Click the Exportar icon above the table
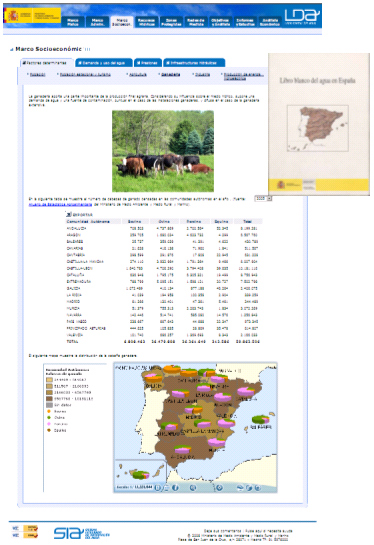Screen dimensions: 374x545 (68, 215)
